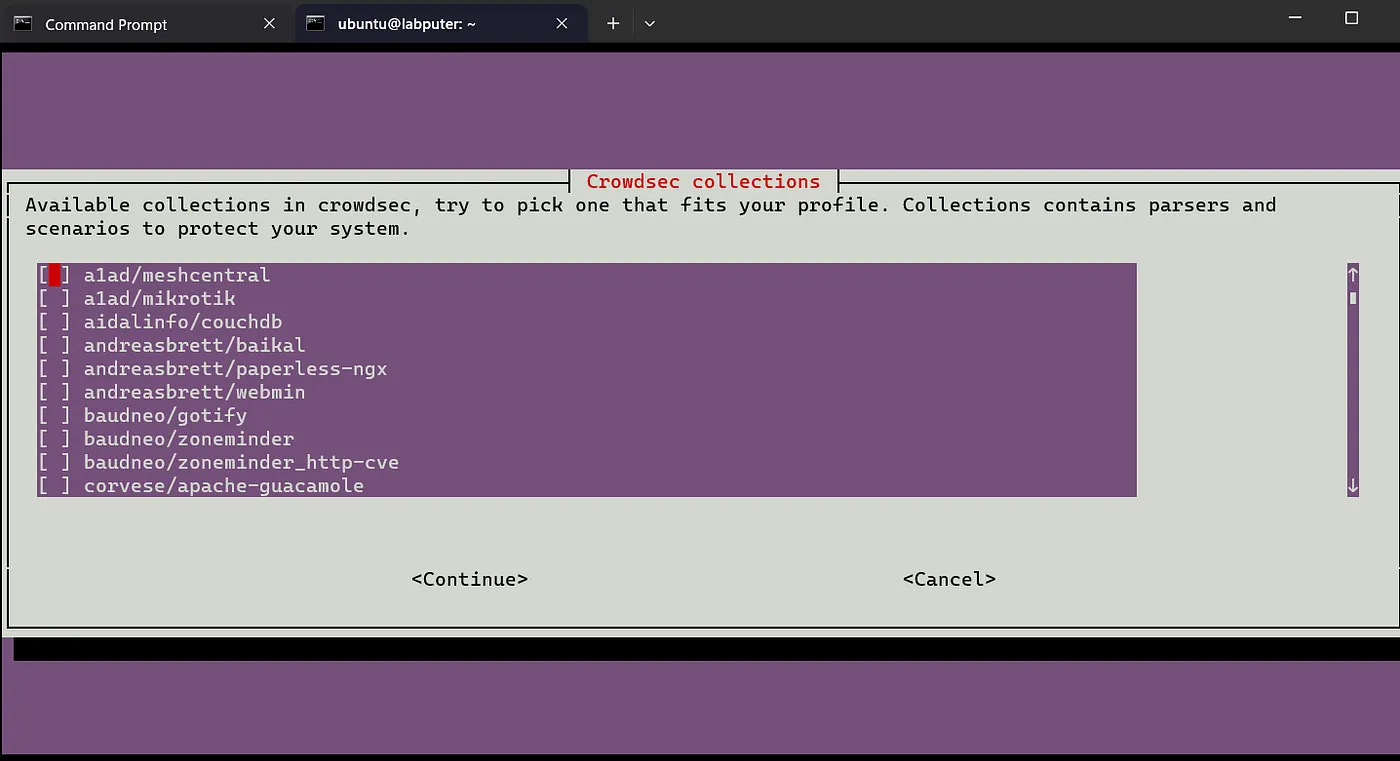Check the a1ad/meshcentral collection
This screenshot has height=761, width=1400.
coord(55,275)
